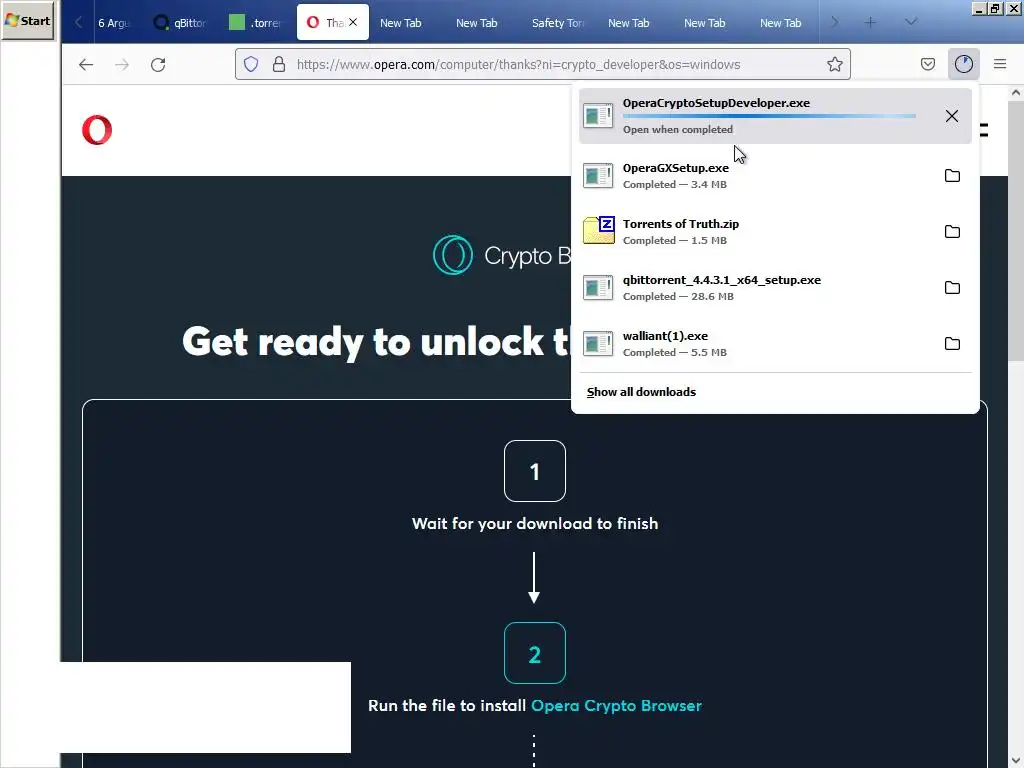1024x768 pixels.
Task: Open a new tab with plus
Action: [870, 22]
